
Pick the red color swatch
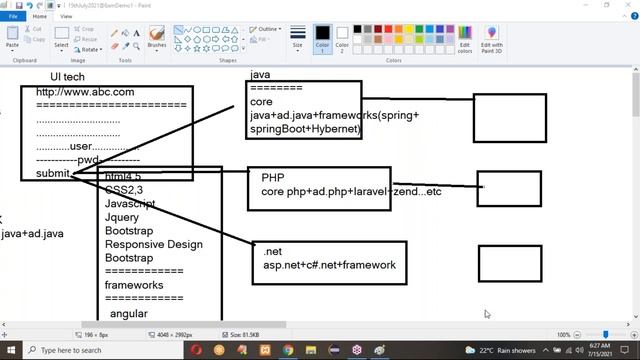(x=388, y=29)
